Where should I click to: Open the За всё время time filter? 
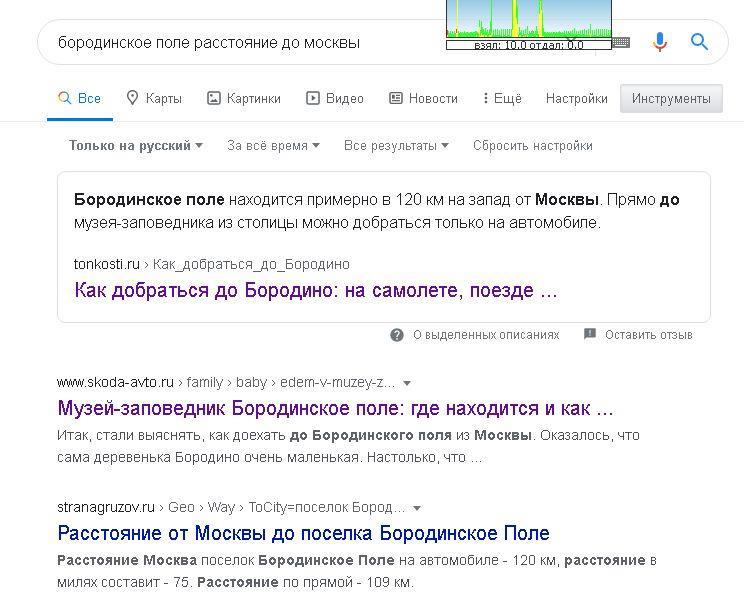click(273, 145)
